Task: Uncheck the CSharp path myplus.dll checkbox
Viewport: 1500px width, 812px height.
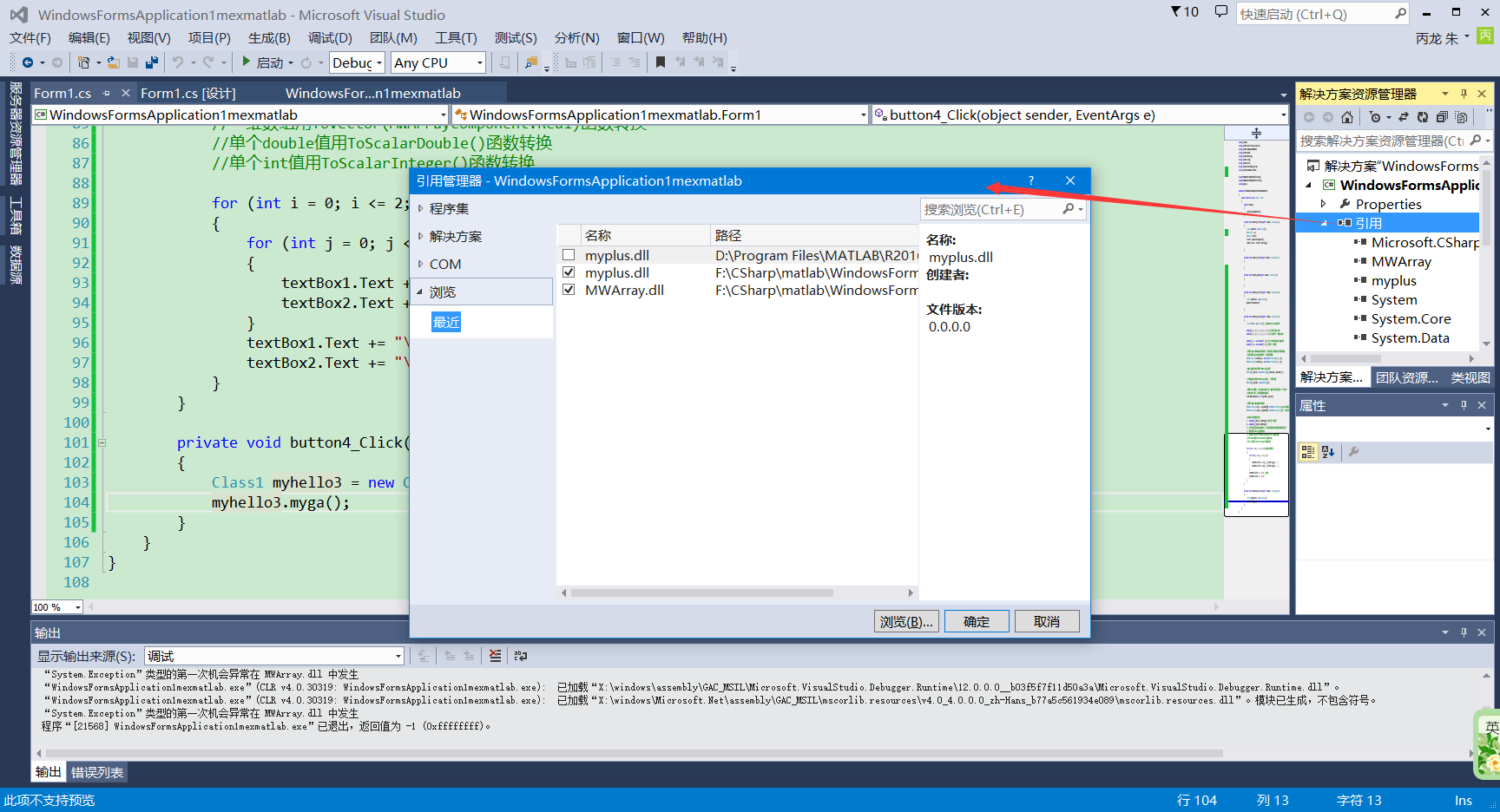Action: [x=569, y=272]
